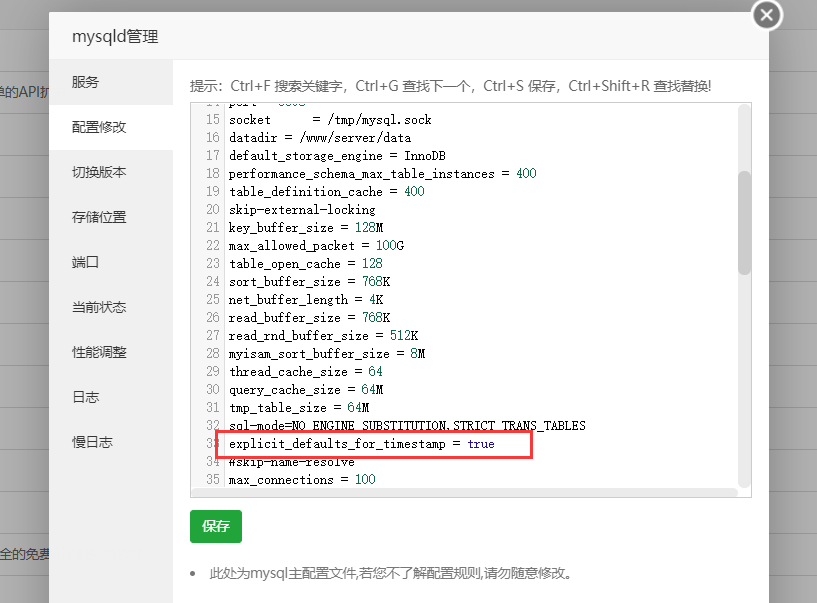Click the read_buffer_size = 768K line
The image size is (817, 603).
pyautogui.click(x=310, y=318)
